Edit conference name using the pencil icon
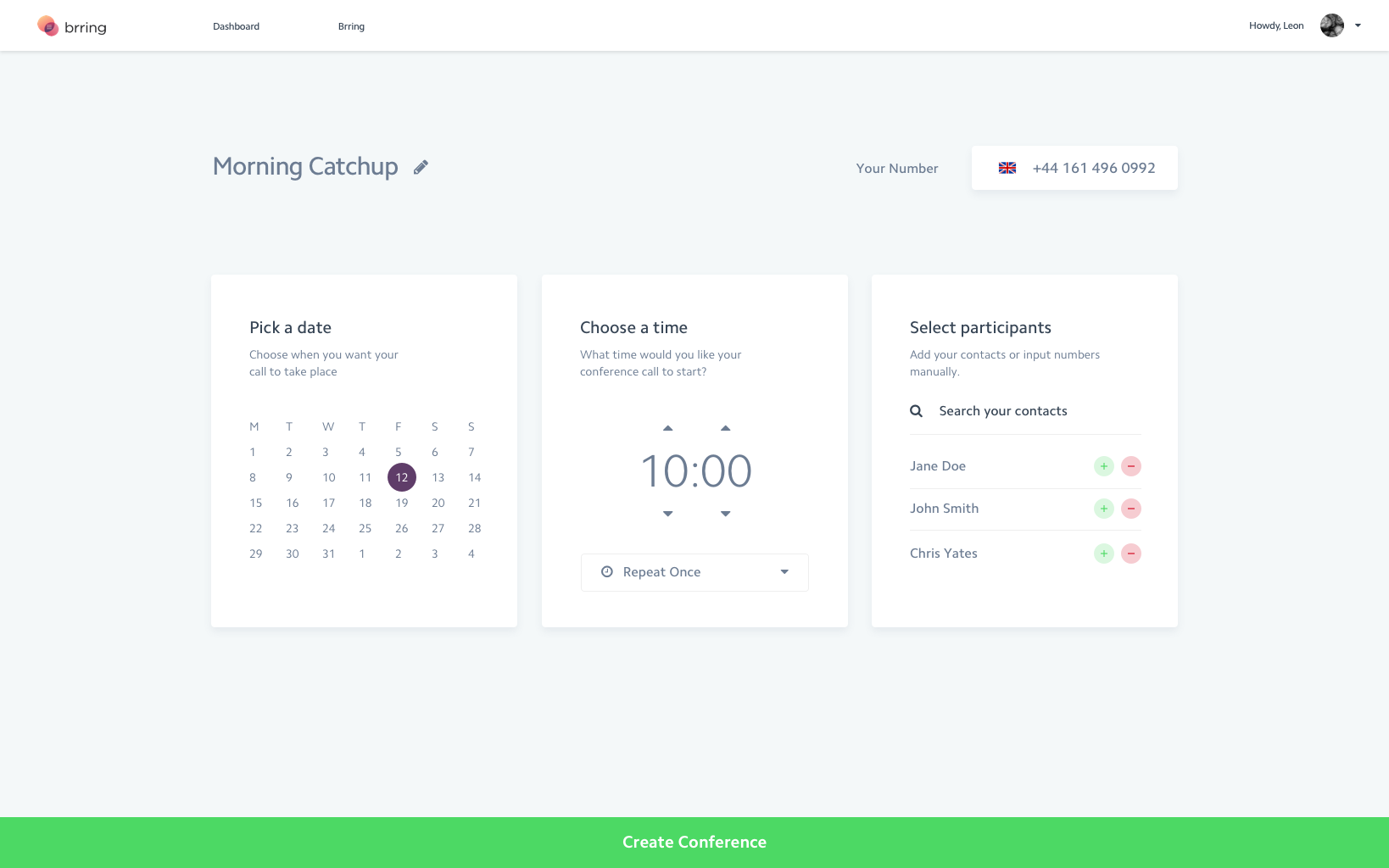1389x868 pixels. coord(421,167)
